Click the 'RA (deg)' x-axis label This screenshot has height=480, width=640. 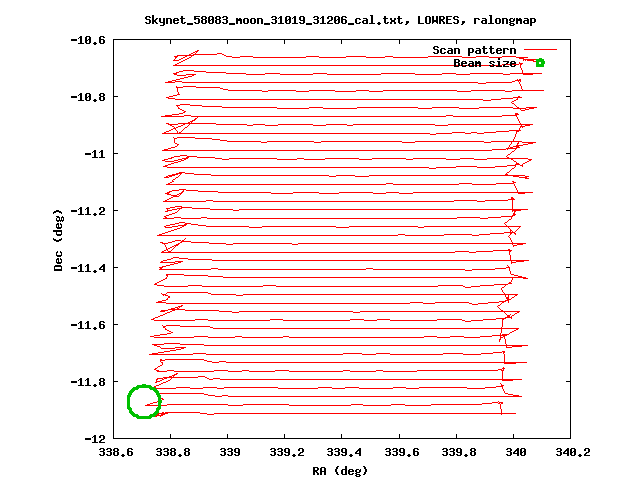click(x=340, y=471)
